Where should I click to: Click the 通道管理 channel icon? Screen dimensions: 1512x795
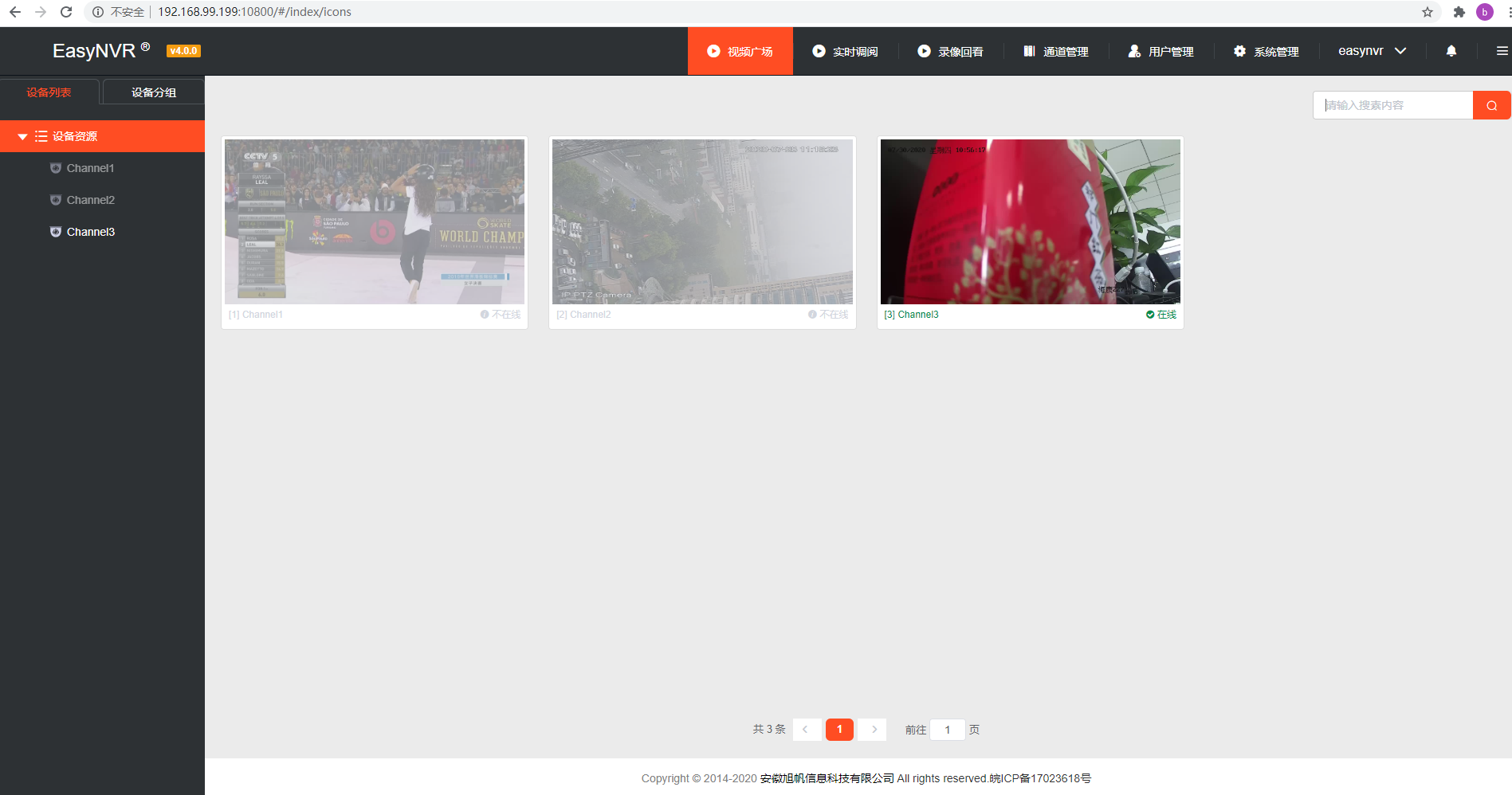[x=1029, y=51]
